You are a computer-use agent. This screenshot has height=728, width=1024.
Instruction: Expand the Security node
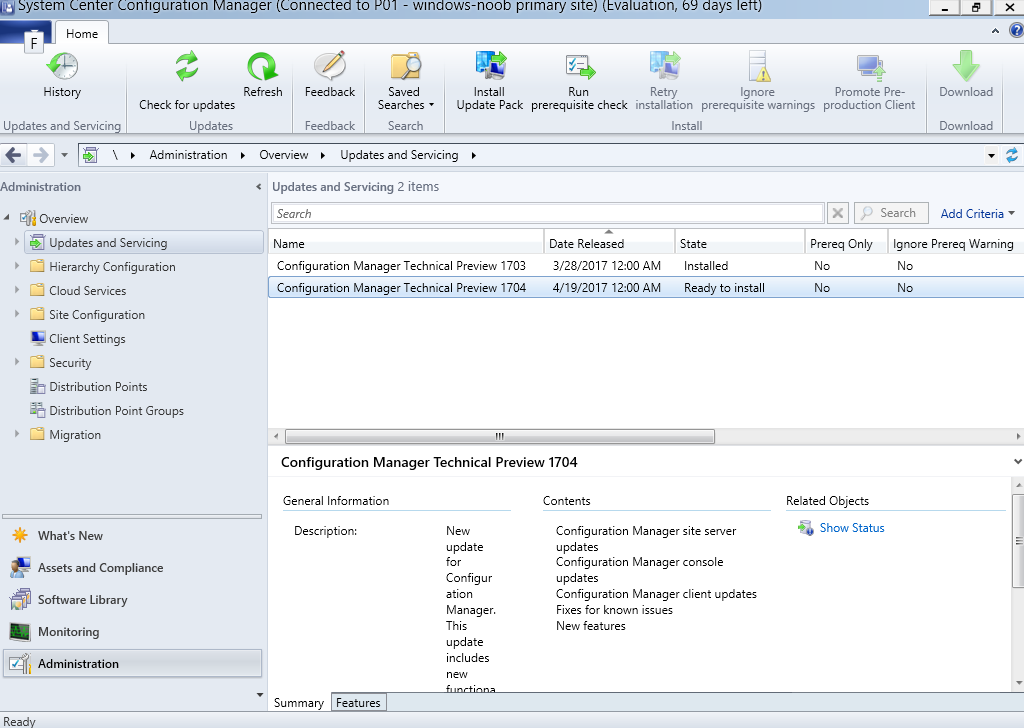point(16,362)
